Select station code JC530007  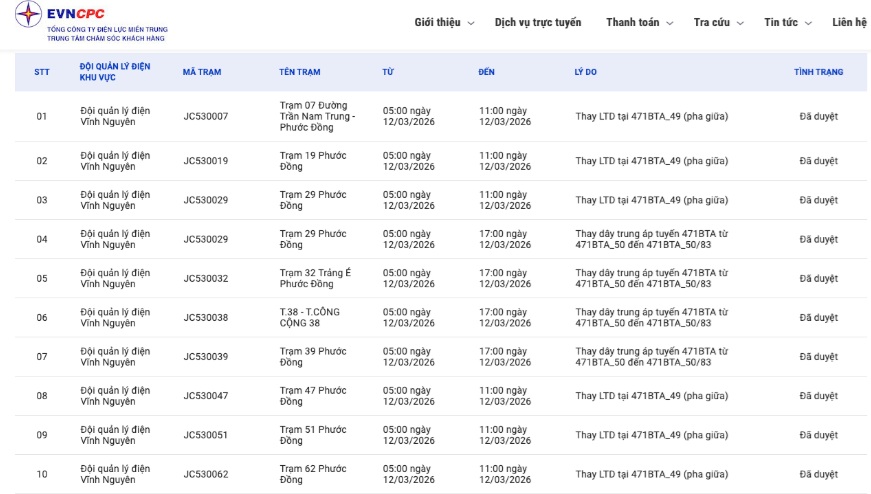[x=206, y=117]
